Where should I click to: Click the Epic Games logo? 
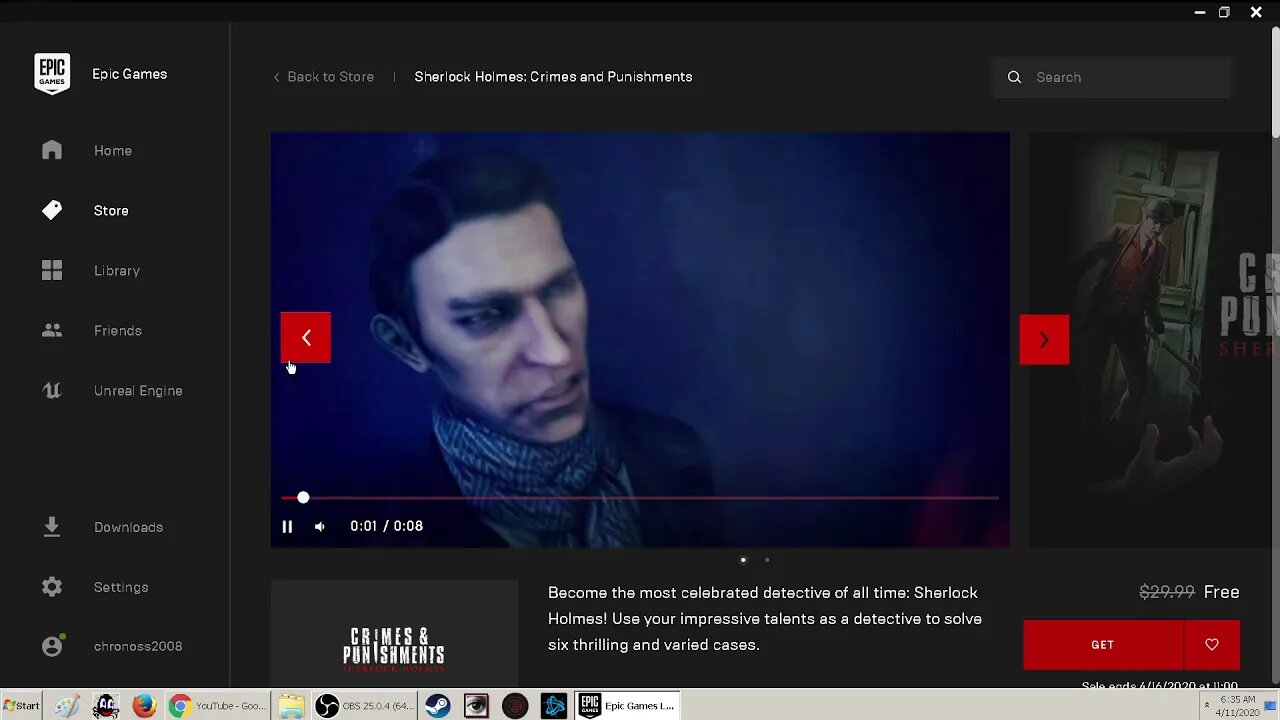point(52,74)
